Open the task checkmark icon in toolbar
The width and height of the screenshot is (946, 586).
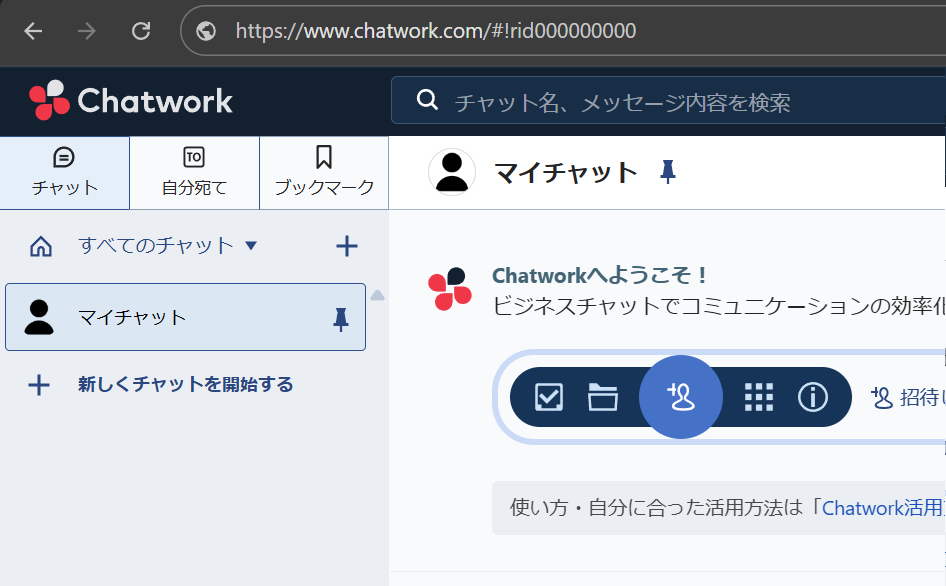tap(549, 398)
